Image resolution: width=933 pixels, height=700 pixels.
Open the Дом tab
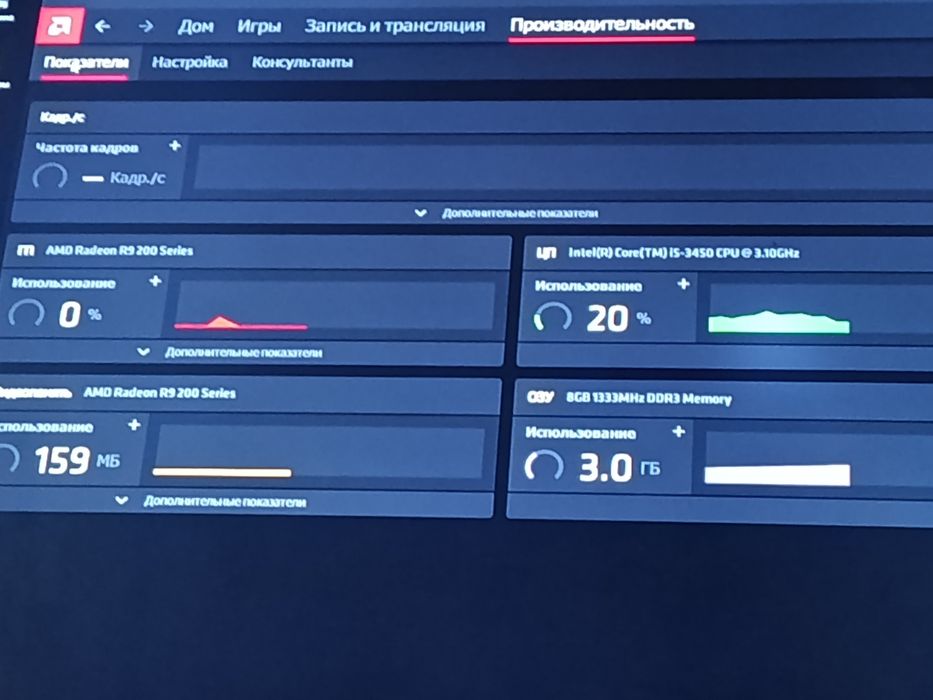click(196, 27)
